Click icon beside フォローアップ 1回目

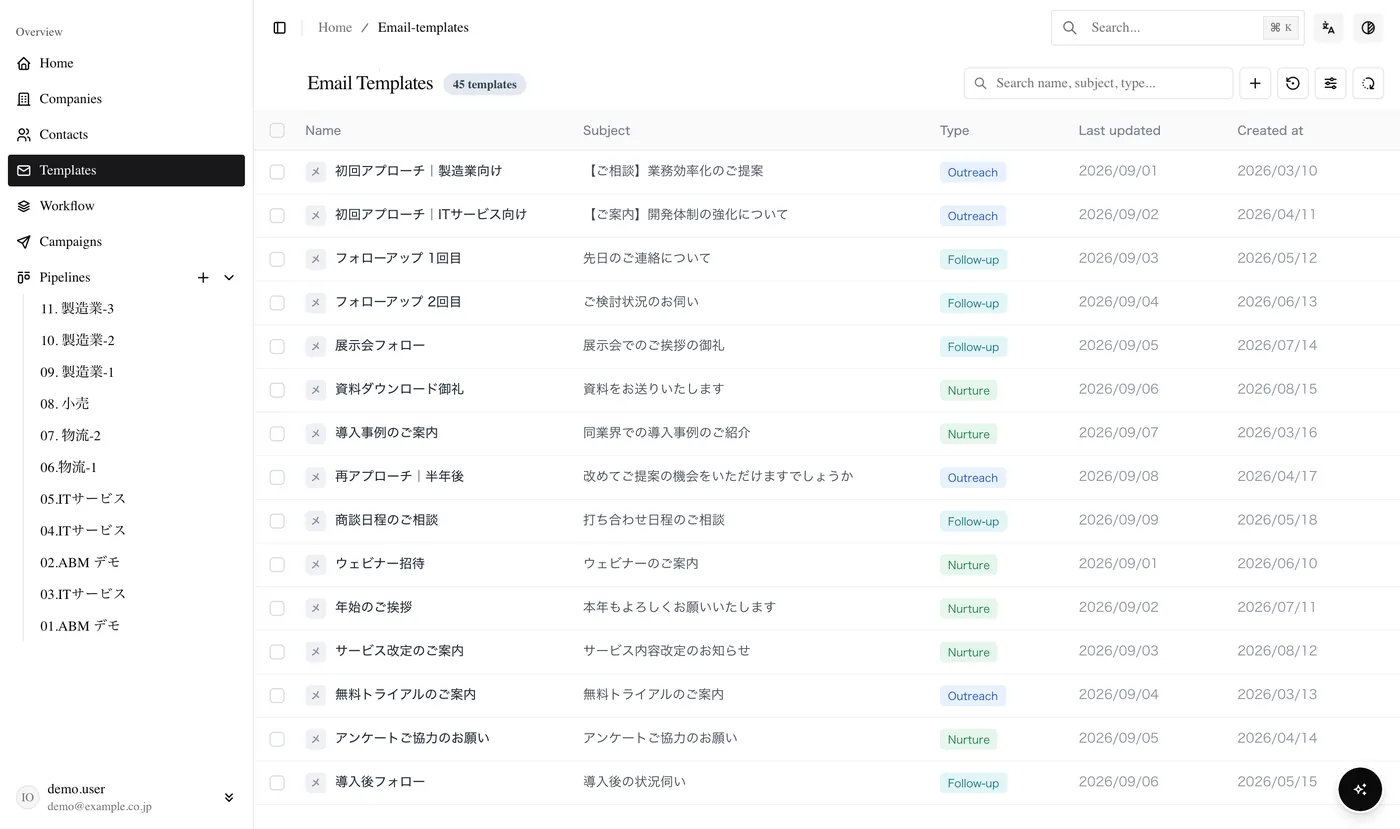click(x=315, y=259)
